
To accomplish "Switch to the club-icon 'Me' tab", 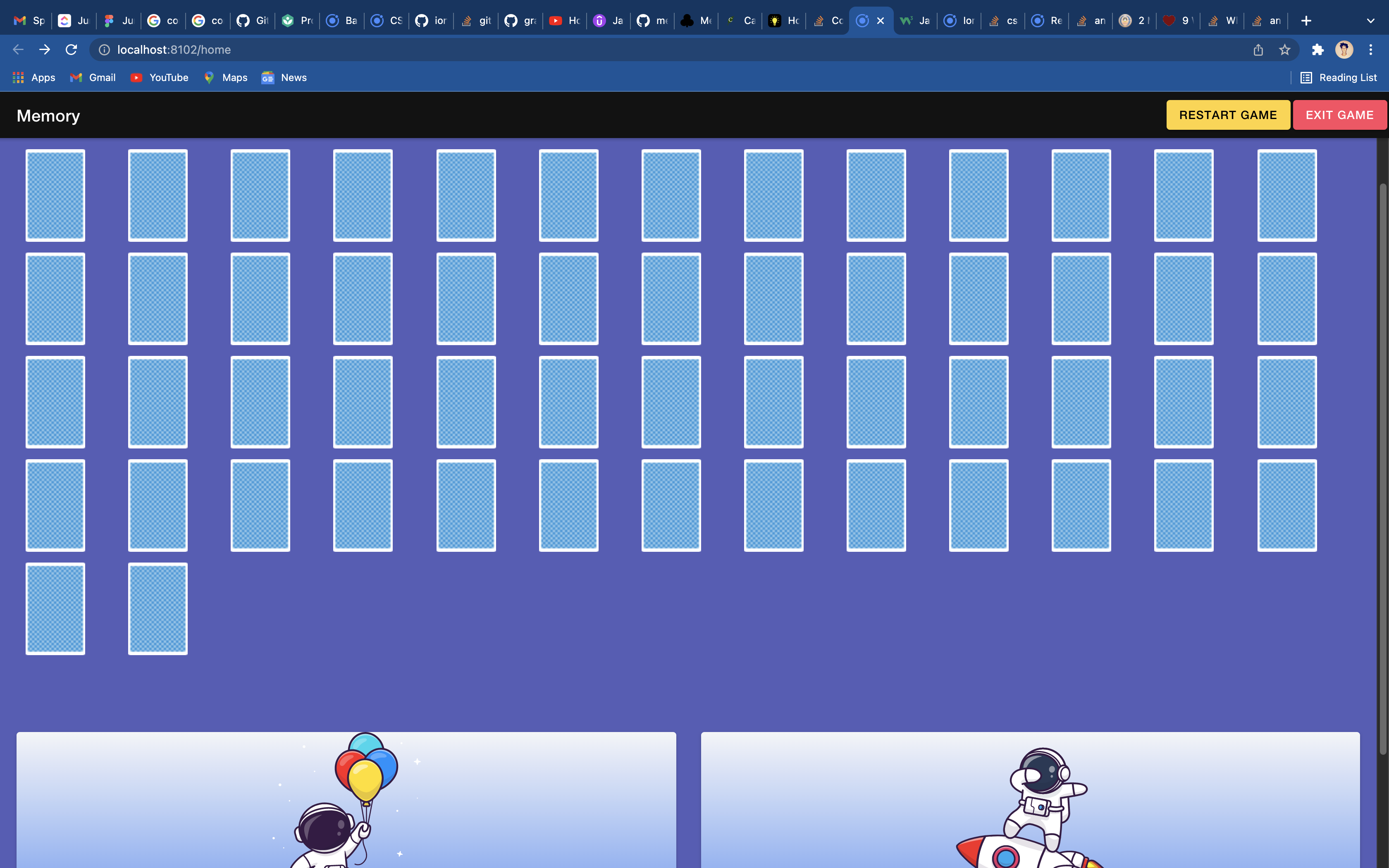I will 696,21.
